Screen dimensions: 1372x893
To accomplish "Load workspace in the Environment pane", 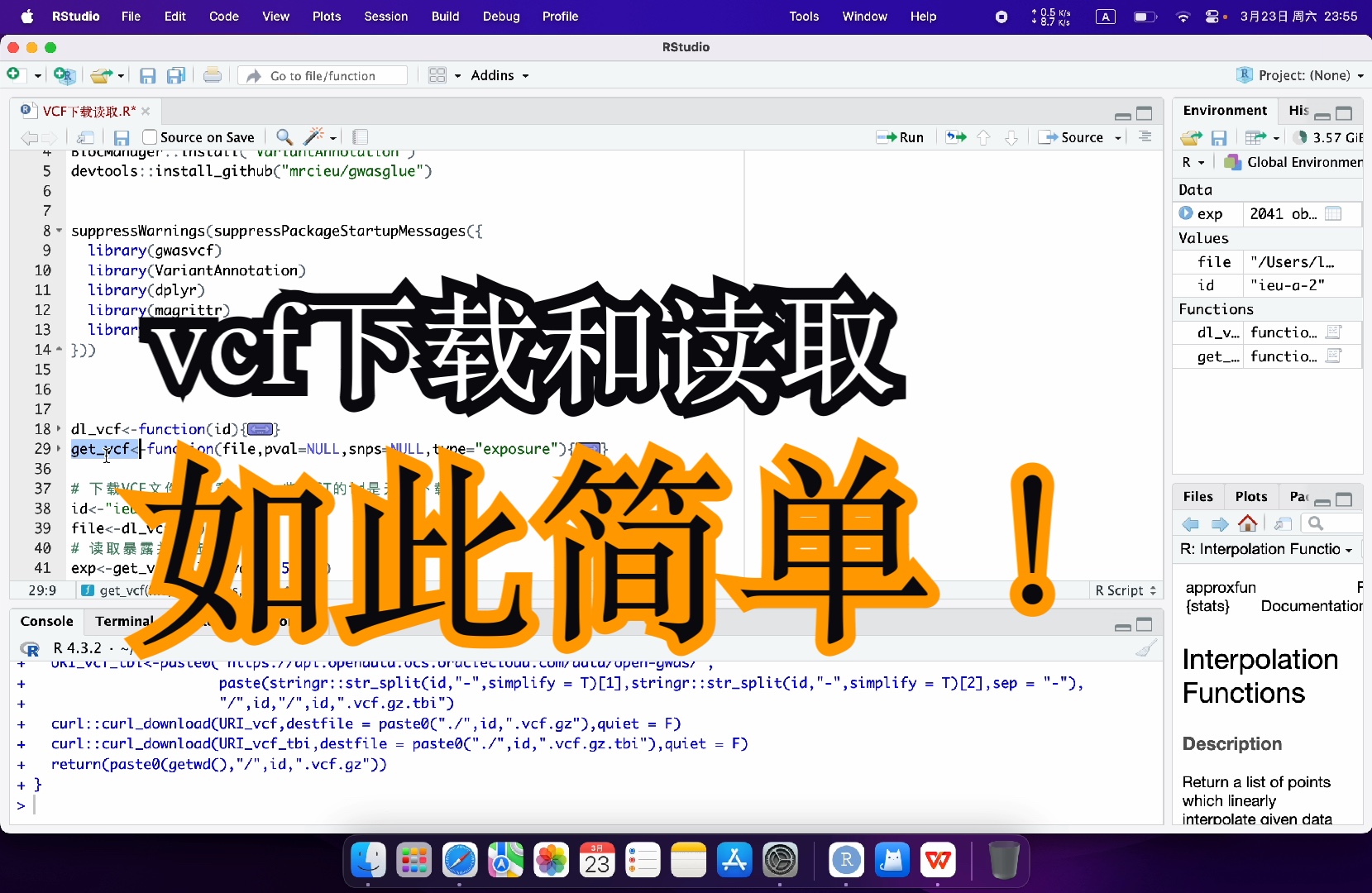I will [x=1191, y=138].
